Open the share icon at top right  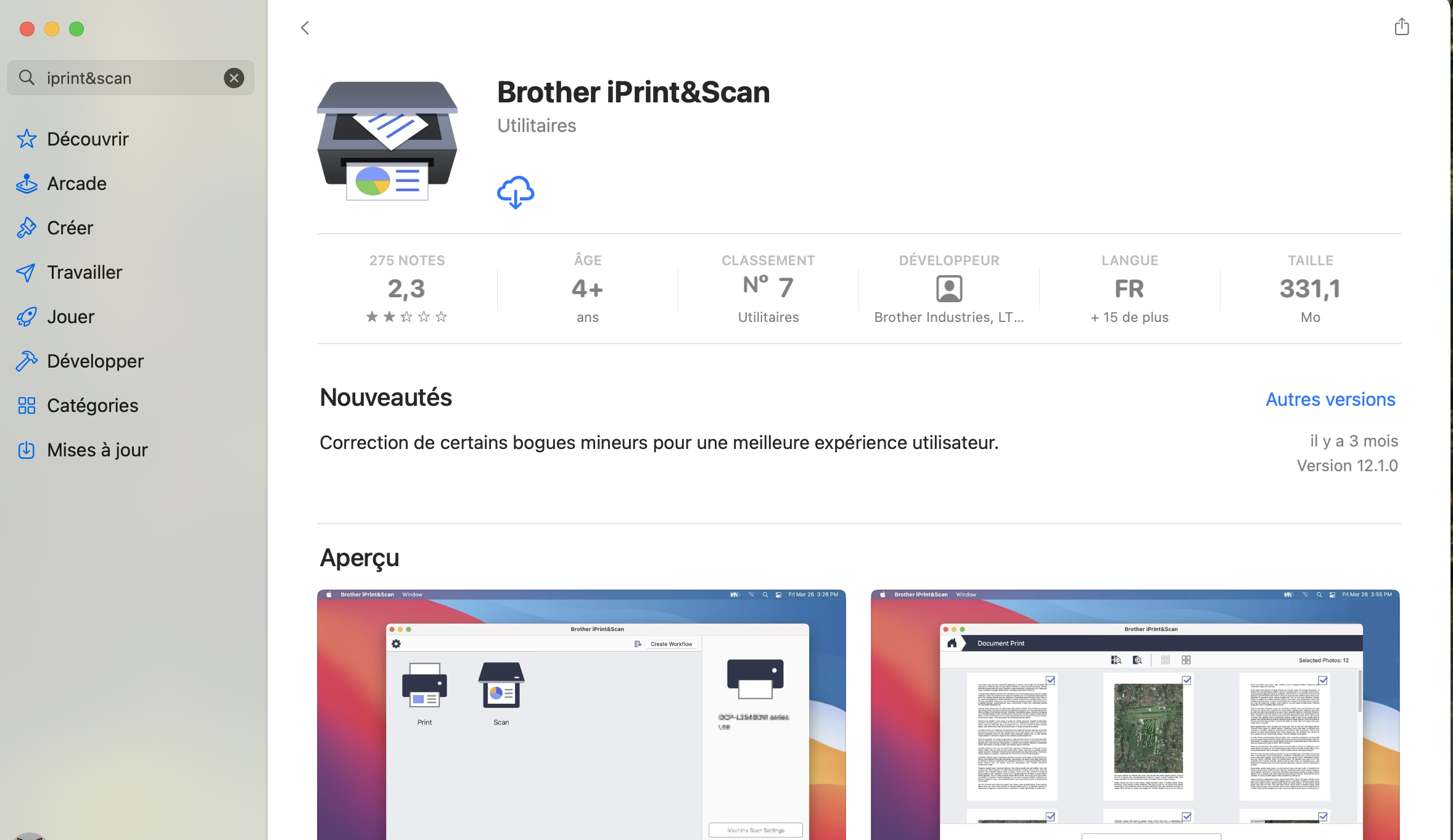pos(1401,27)
